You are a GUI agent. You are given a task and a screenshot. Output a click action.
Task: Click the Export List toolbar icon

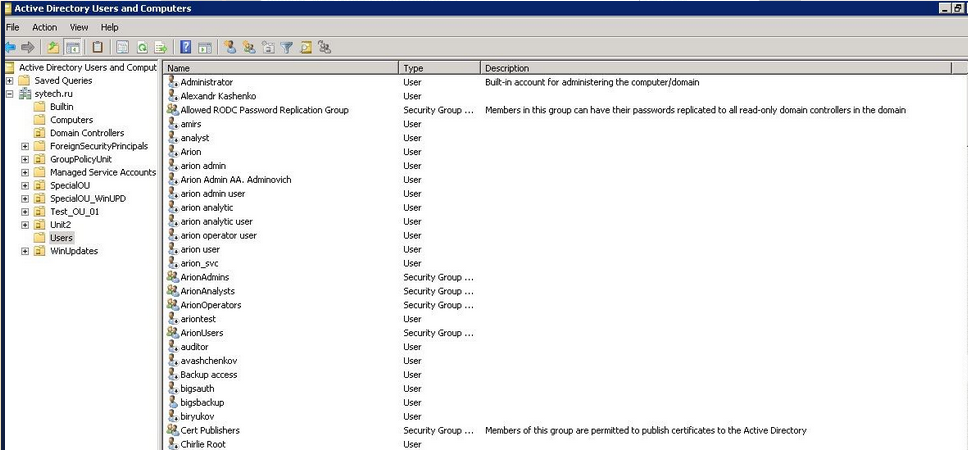click(x=160, y=47)
